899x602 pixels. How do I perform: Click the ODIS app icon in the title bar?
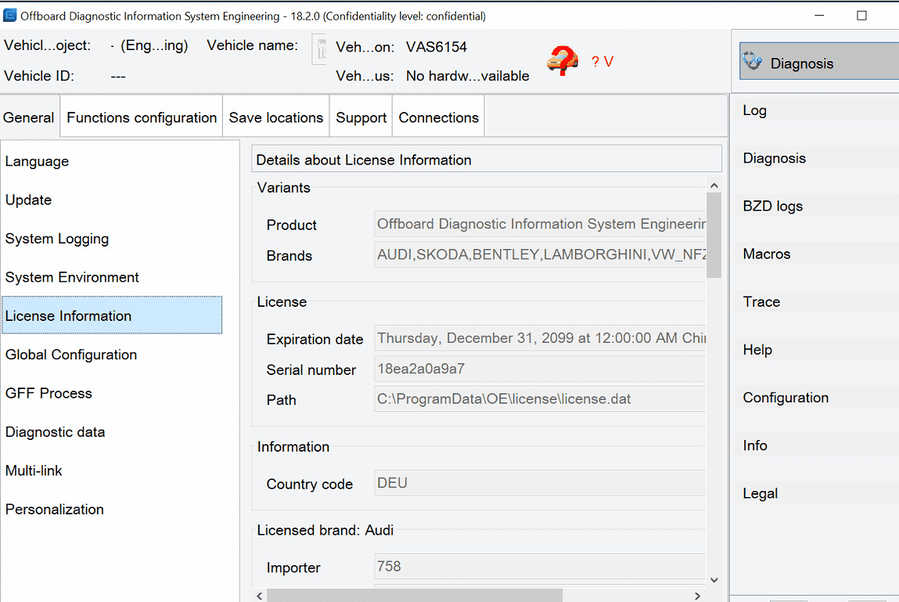(10, 16)
